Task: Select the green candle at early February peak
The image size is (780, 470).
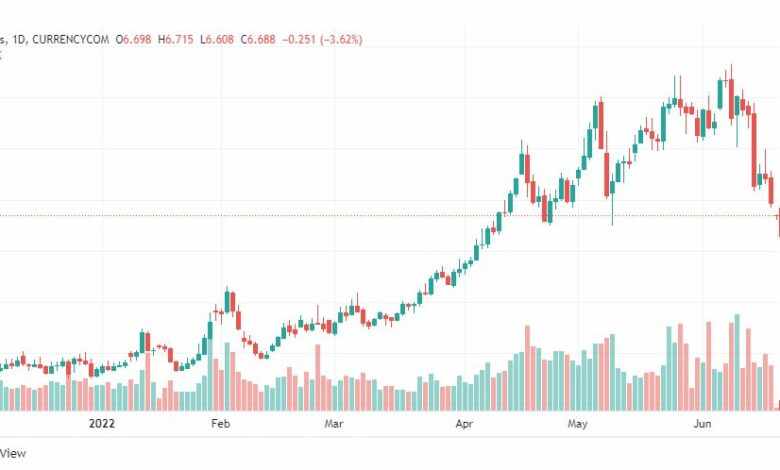Action: click(x=227, y=301)
